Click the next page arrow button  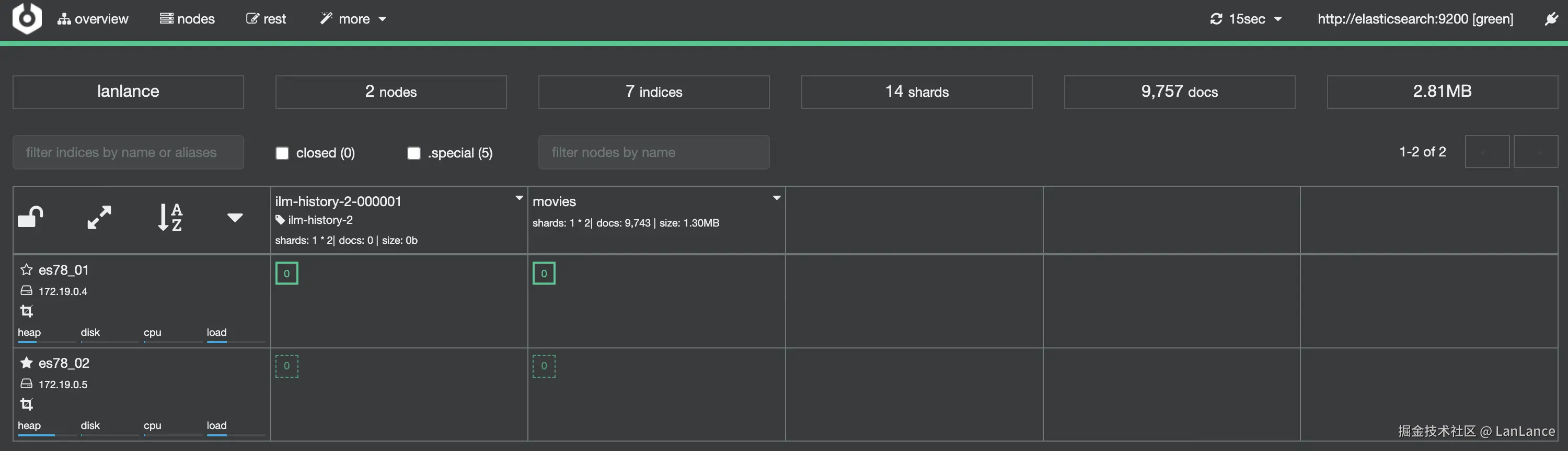(1535, 152)
